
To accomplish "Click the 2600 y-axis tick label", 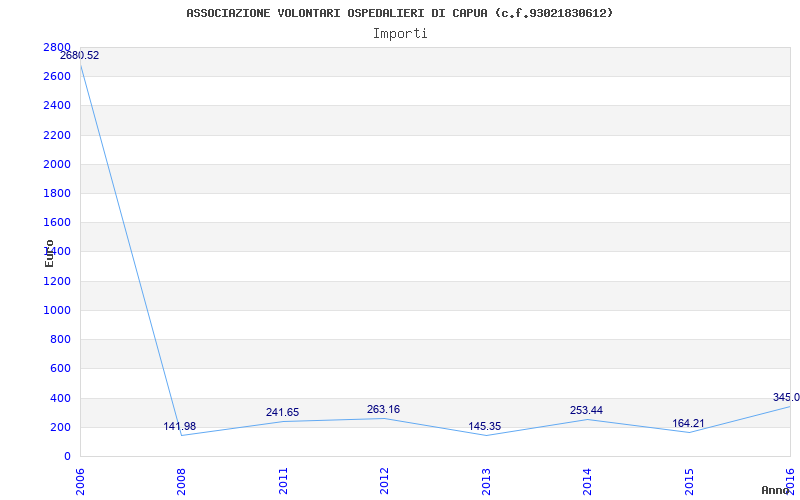I will tap(57, 77).
